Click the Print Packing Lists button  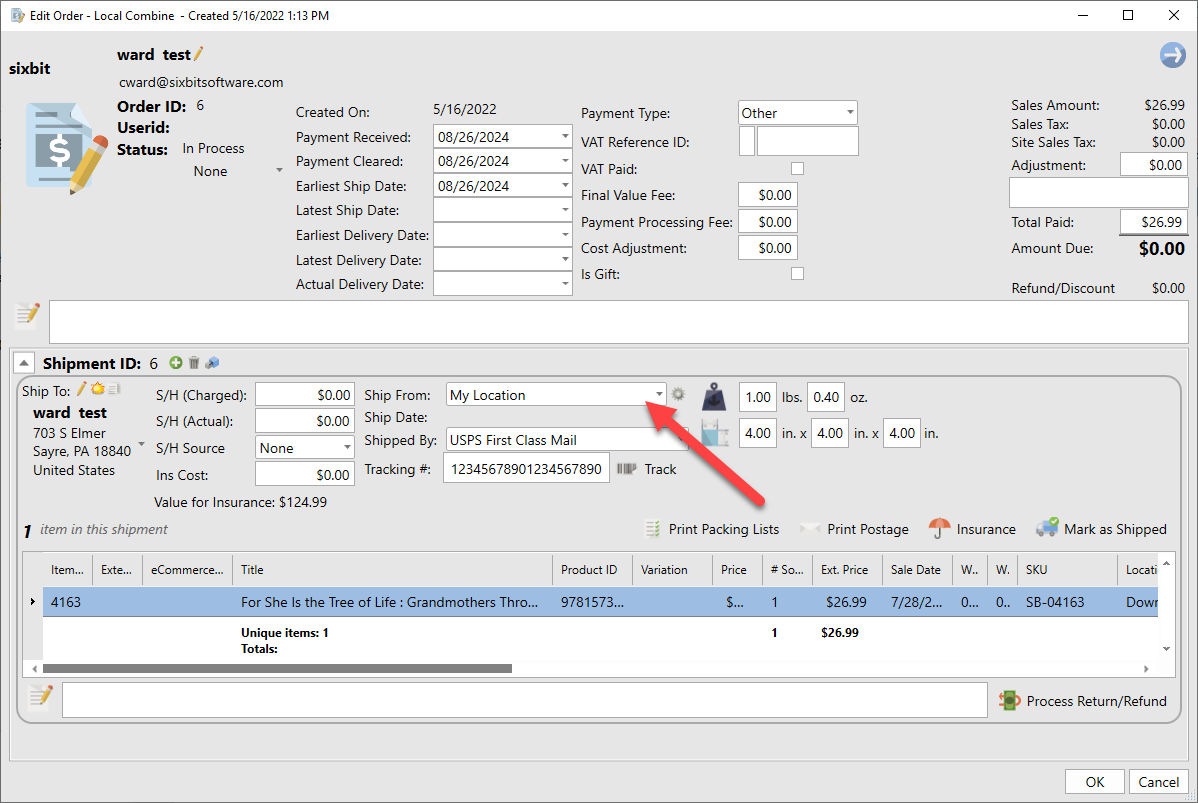(711, 529)
